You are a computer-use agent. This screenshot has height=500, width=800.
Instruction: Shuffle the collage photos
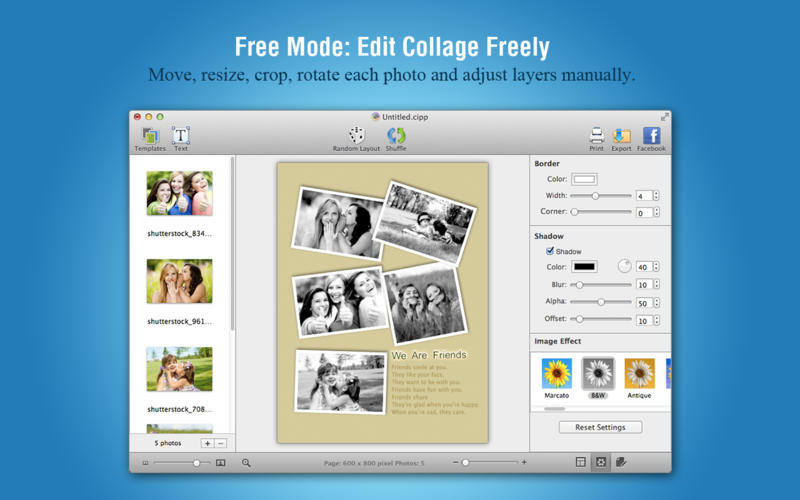396,135
